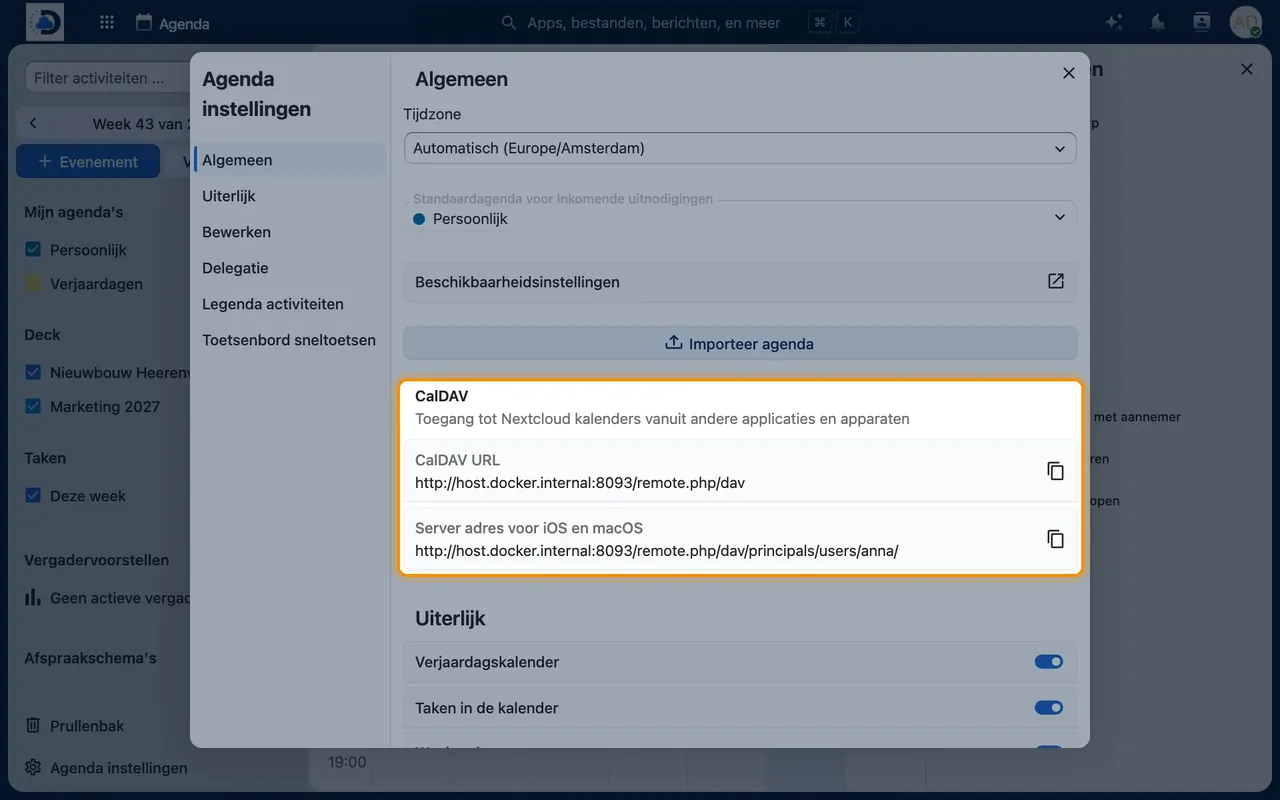1280x800 pixels.
Task: Go to the previous week arrow
Action: coord(33,123)
